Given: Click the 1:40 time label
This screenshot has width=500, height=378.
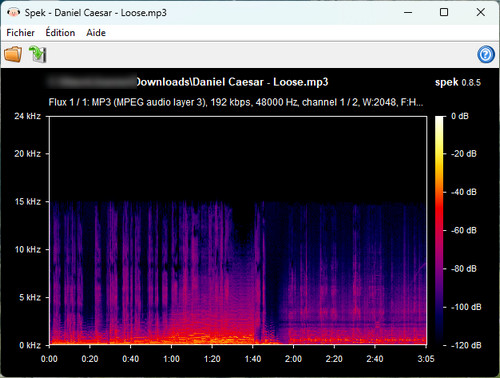Looking at the screenshot, I should point(253,359).
